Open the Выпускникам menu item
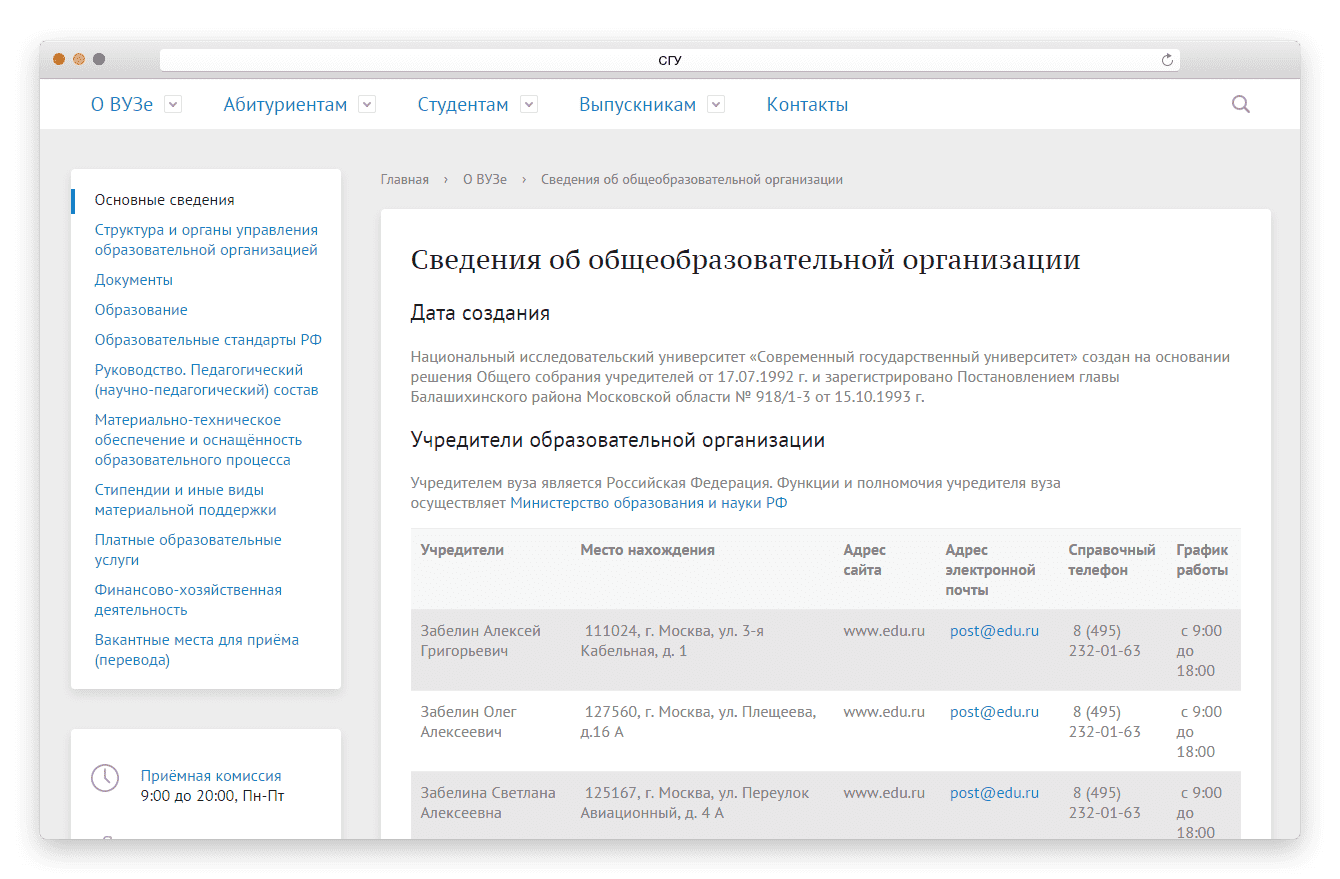Viewport: 1340px width, 879px height. 637,105
